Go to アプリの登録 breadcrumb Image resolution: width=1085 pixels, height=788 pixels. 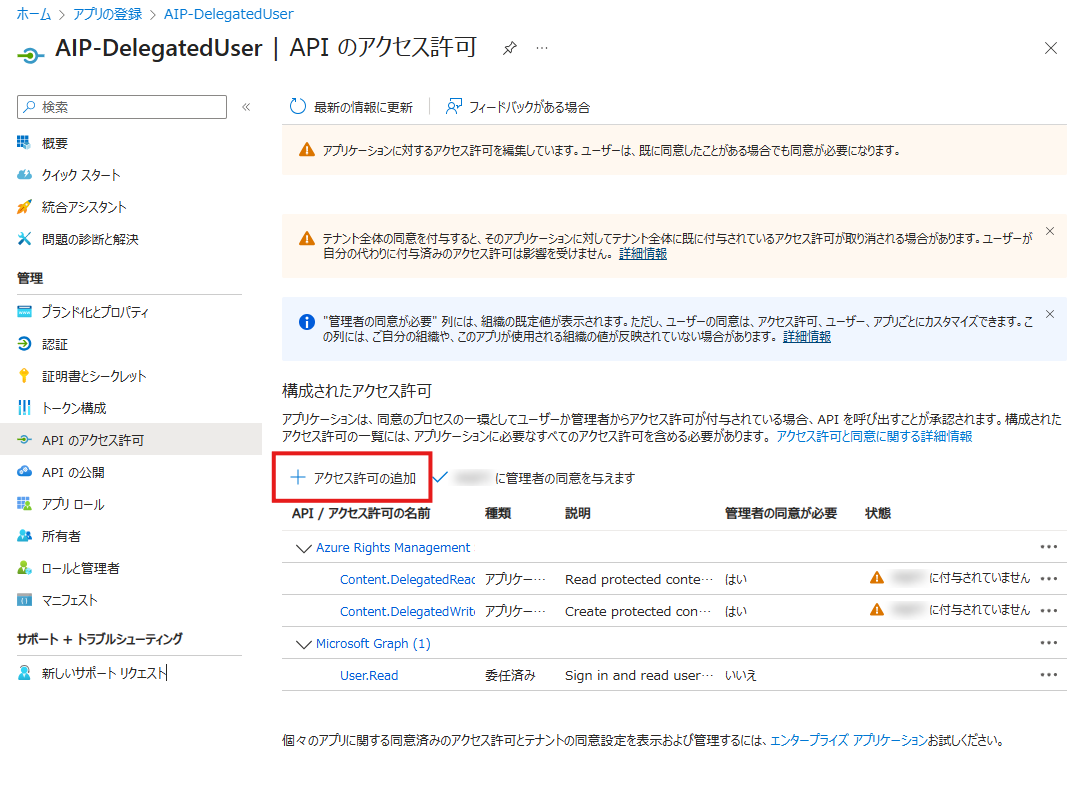[107, 14]
